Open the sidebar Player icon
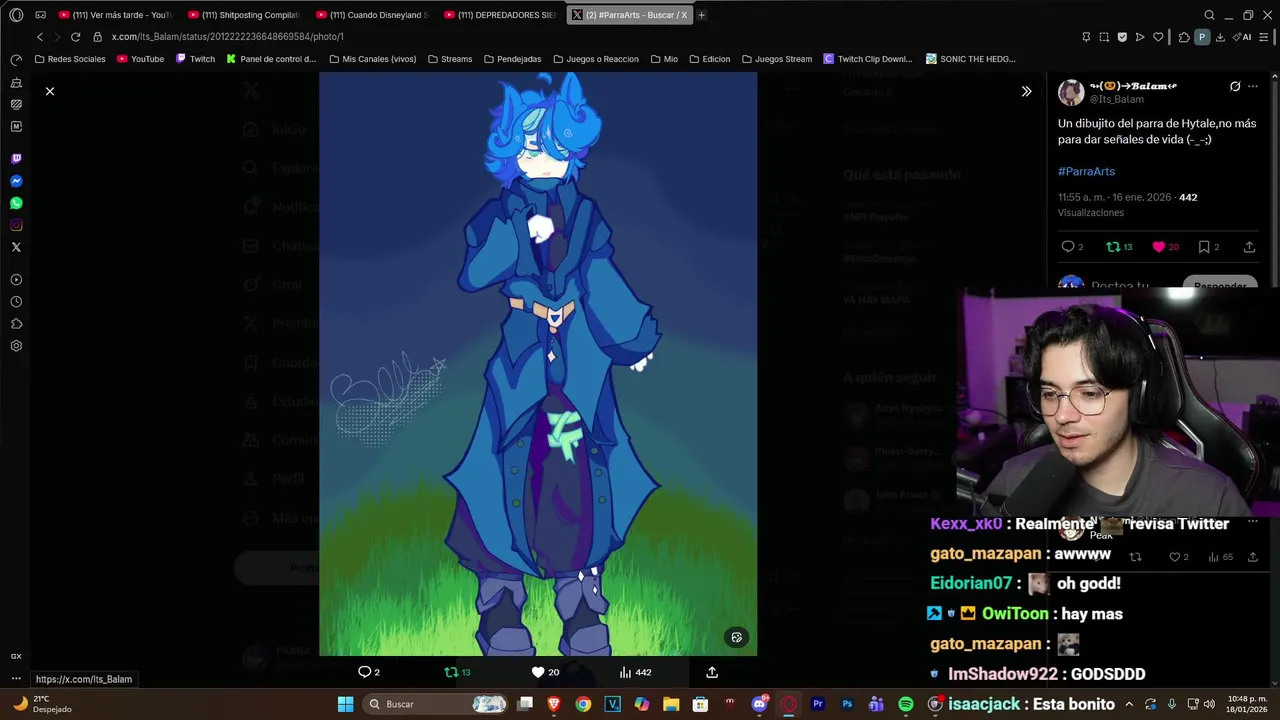This screenshot has height=720, width=1280. (16, 280)
